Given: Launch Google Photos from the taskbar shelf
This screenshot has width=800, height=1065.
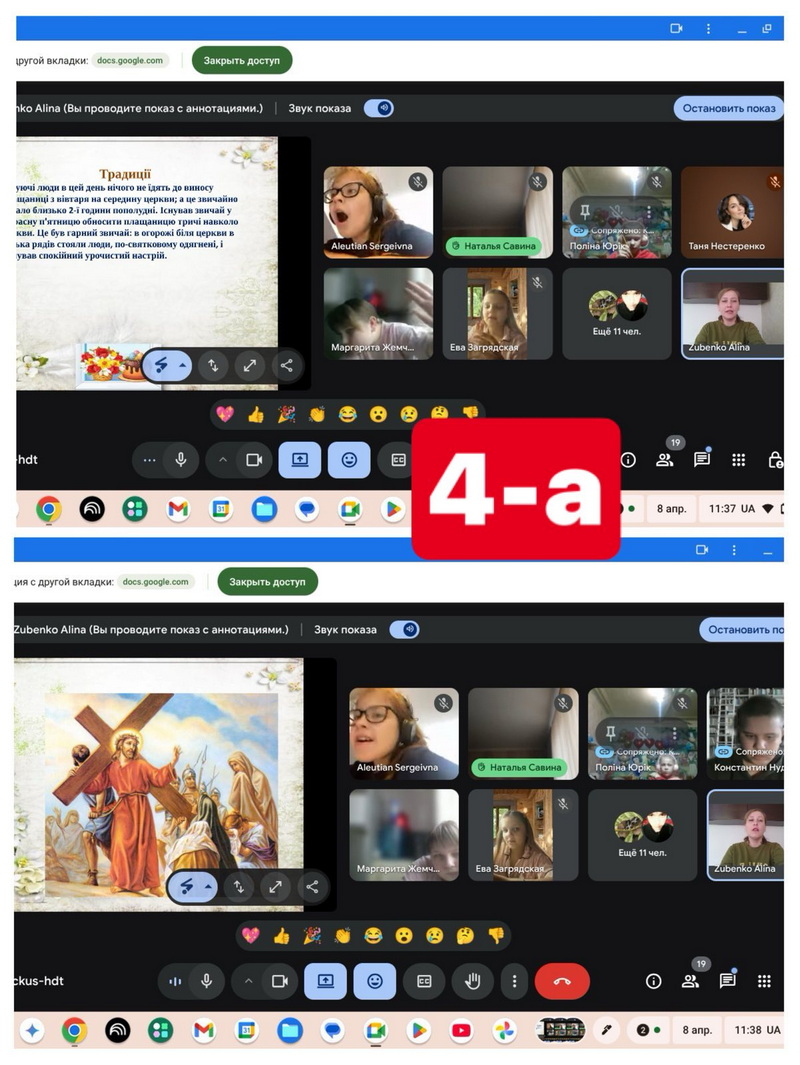Looking at the screenshot, I should [x=504, y=1030].
